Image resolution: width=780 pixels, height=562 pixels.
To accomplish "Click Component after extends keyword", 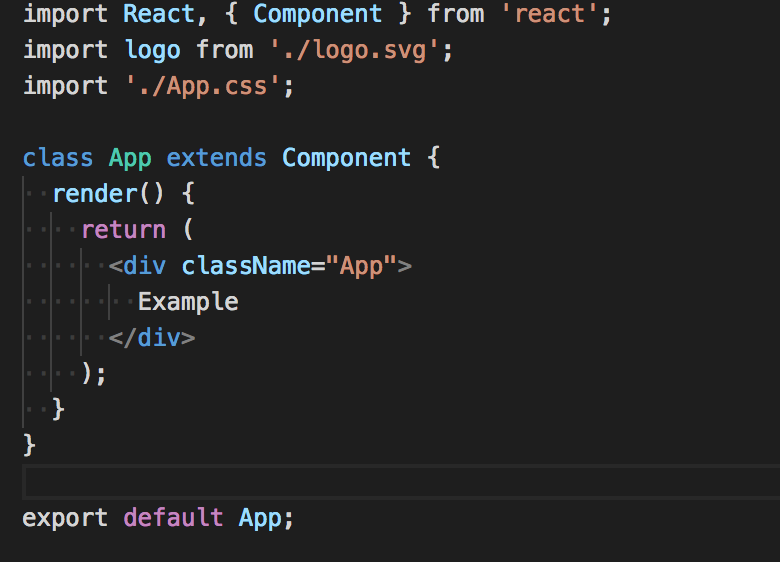I will tap(346, 158).
